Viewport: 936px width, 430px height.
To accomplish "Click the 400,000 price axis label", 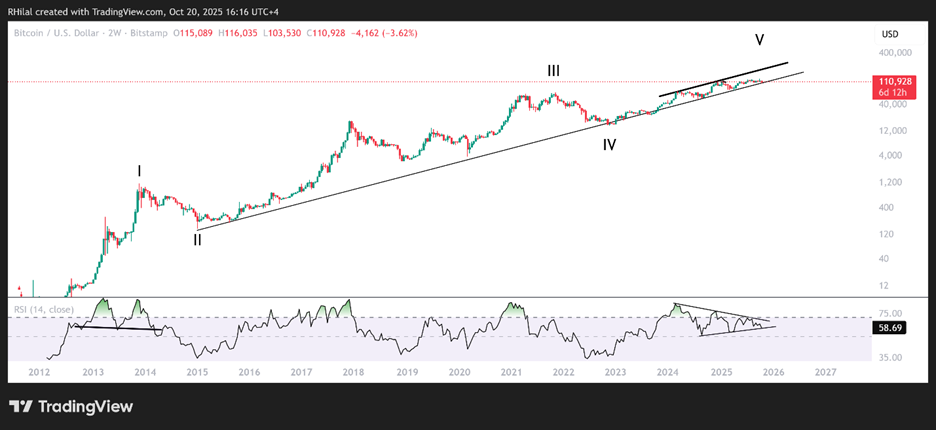I will 895,53.
